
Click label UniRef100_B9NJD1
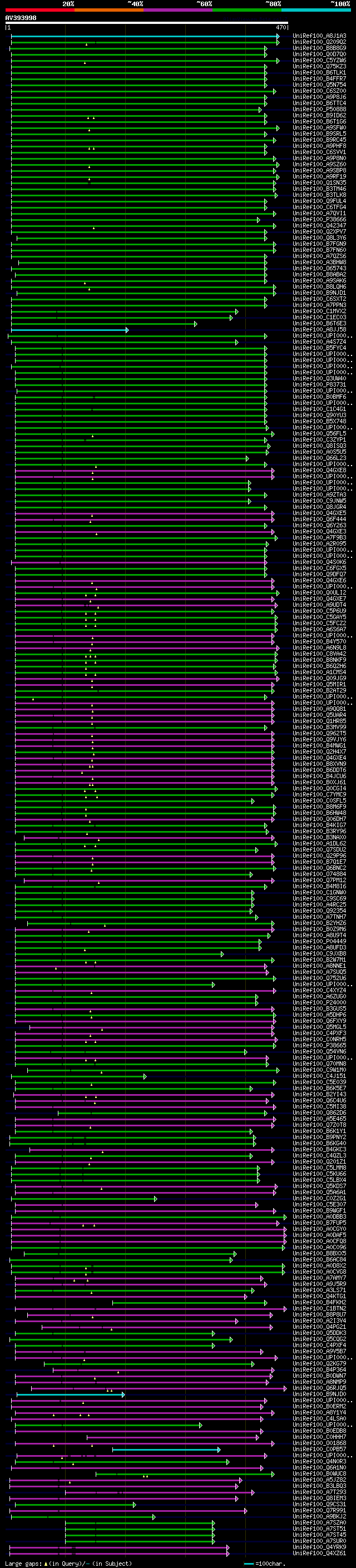(x=319, y=293)
